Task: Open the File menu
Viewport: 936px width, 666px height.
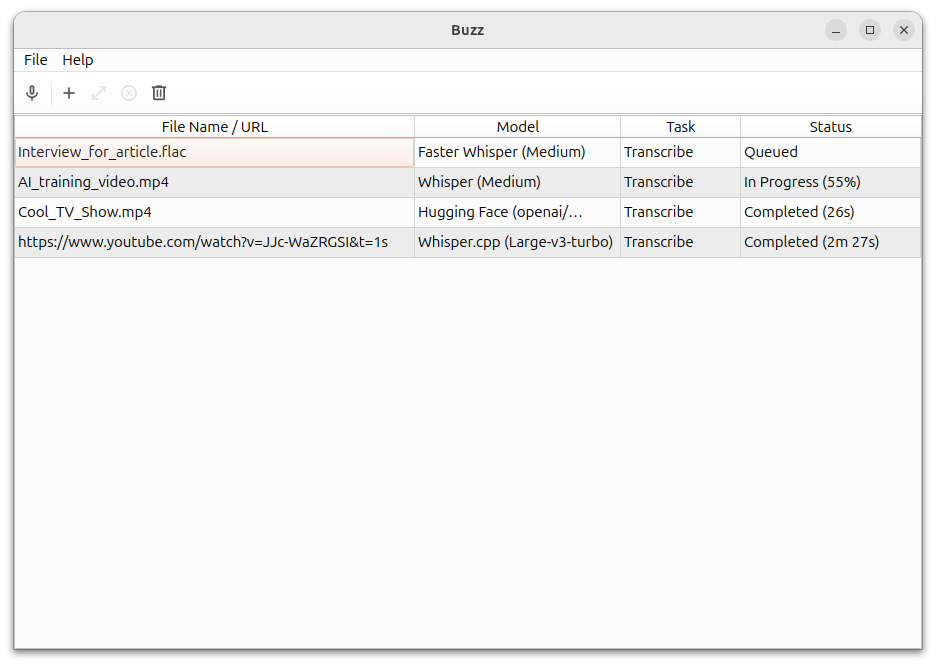Action: [x=36, y=60]
